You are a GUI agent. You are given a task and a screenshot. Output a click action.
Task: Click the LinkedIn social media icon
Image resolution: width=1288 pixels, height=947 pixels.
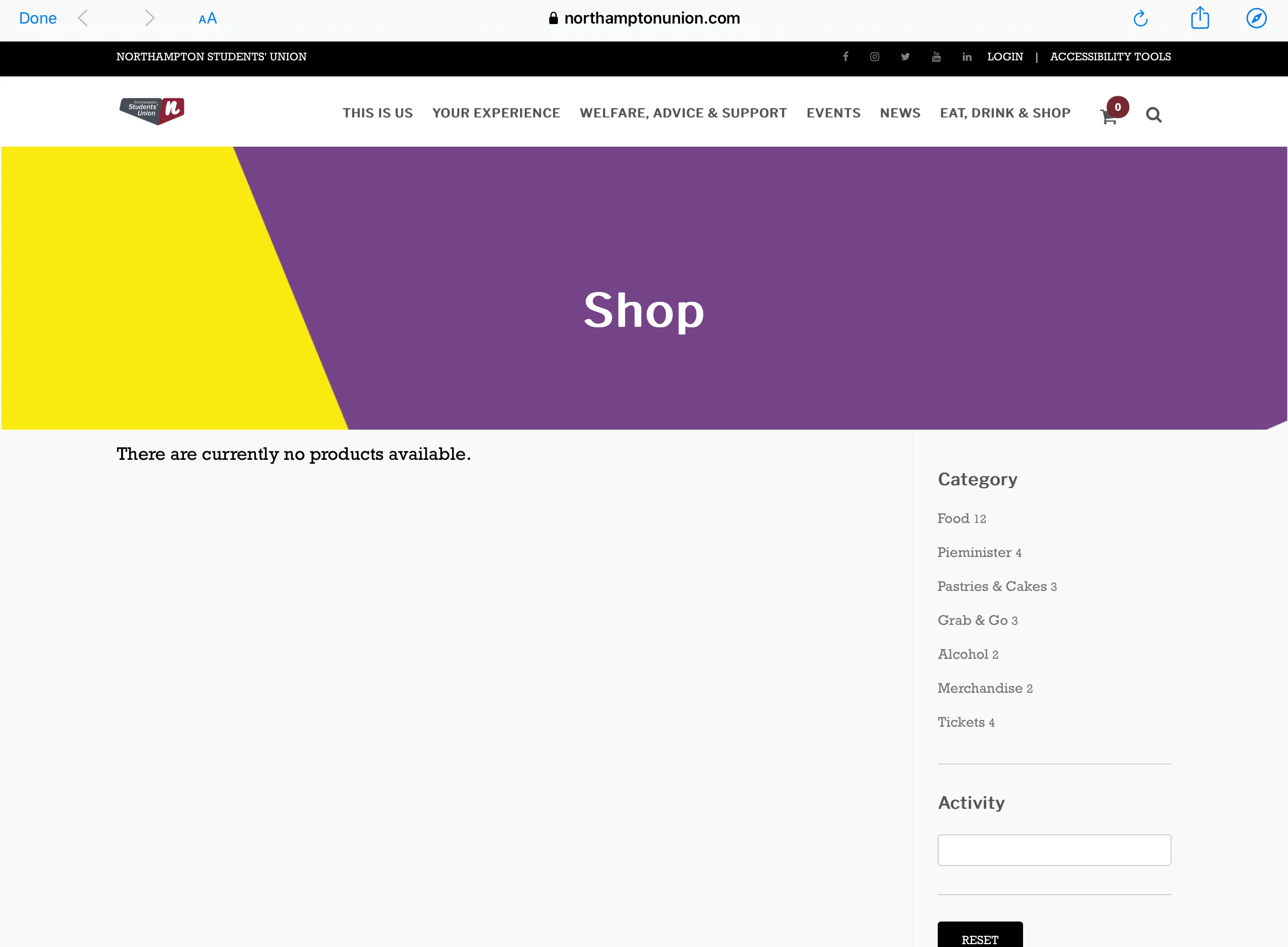click(x=967, y=57)
